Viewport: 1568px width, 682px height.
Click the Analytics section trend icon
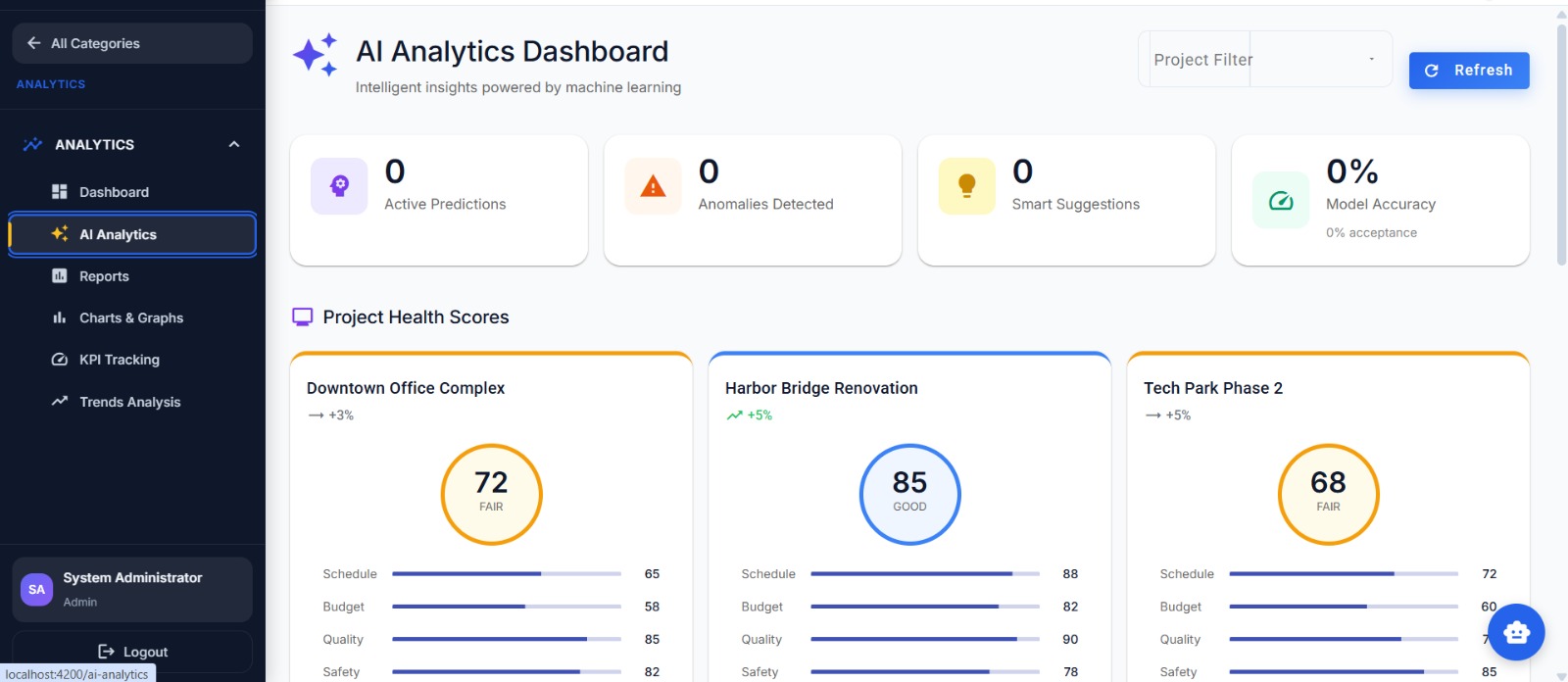tap(32, 144)
